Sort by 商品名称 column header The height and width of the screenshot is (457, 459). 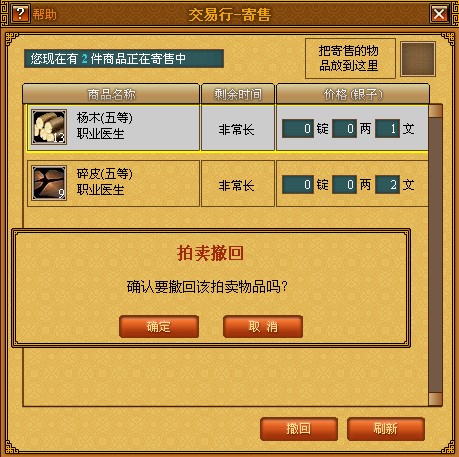pos(111,94)
